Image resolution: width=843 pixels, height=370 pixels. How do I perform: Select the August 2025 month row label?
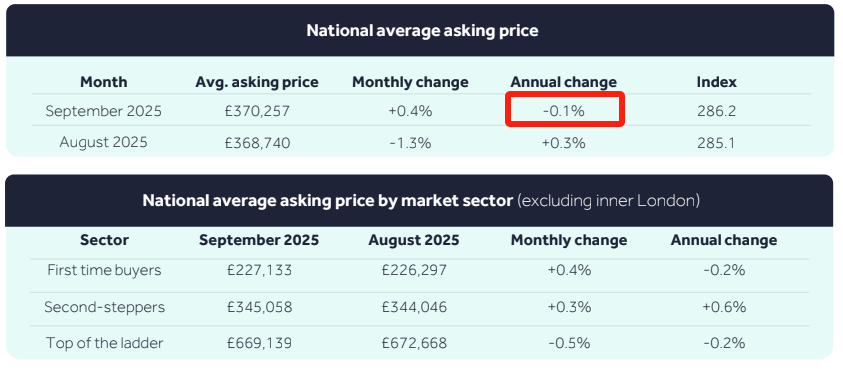pyautogui.click(x=104, y=143)
